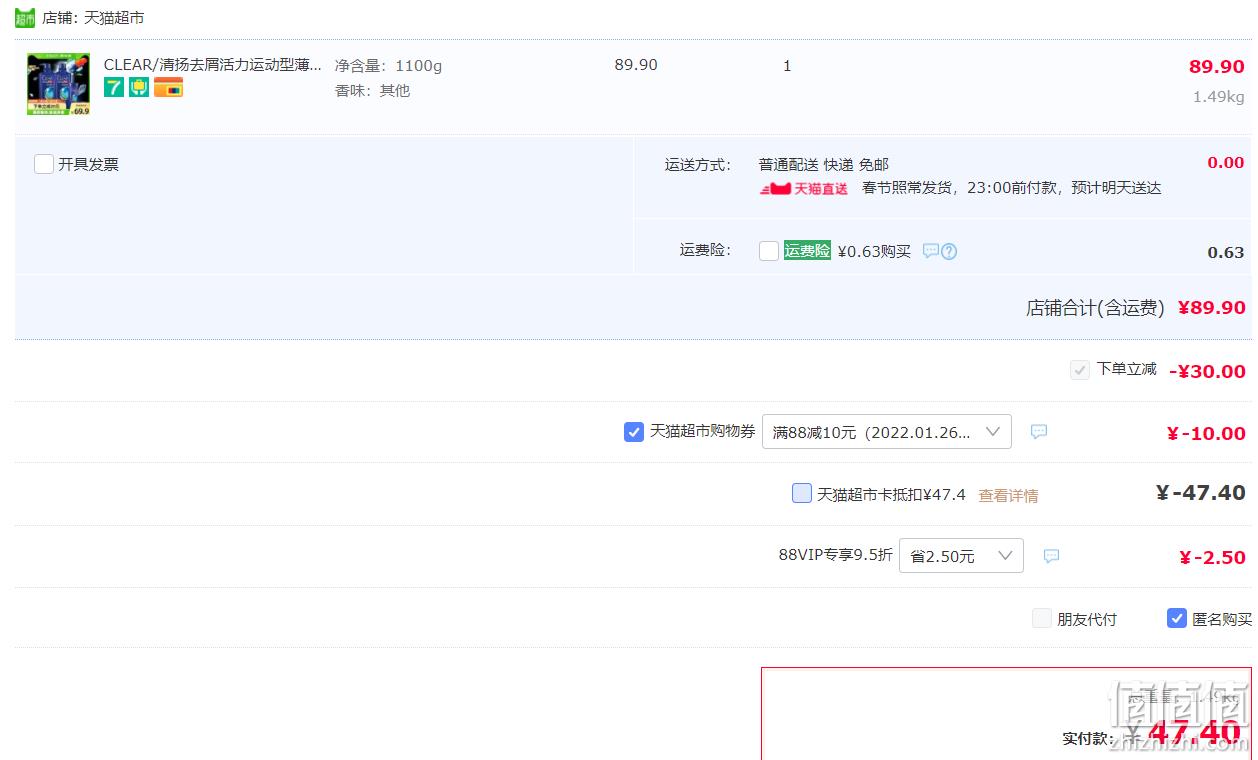Click the 香味：其他 specification text

pyautogui.click(x=372, y=91)
